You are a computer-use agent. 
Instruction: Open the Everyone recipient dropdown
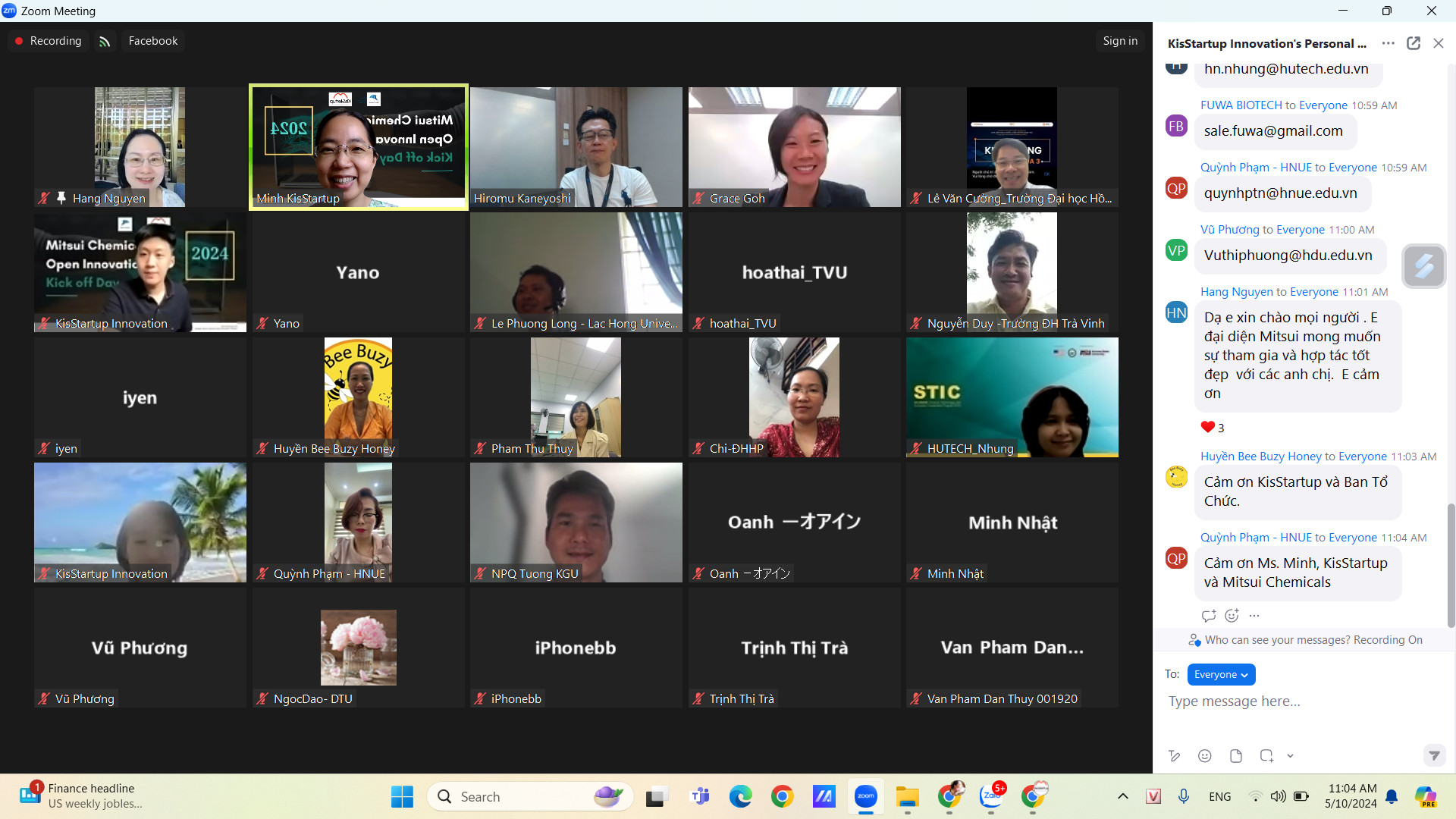(1220, 674)
